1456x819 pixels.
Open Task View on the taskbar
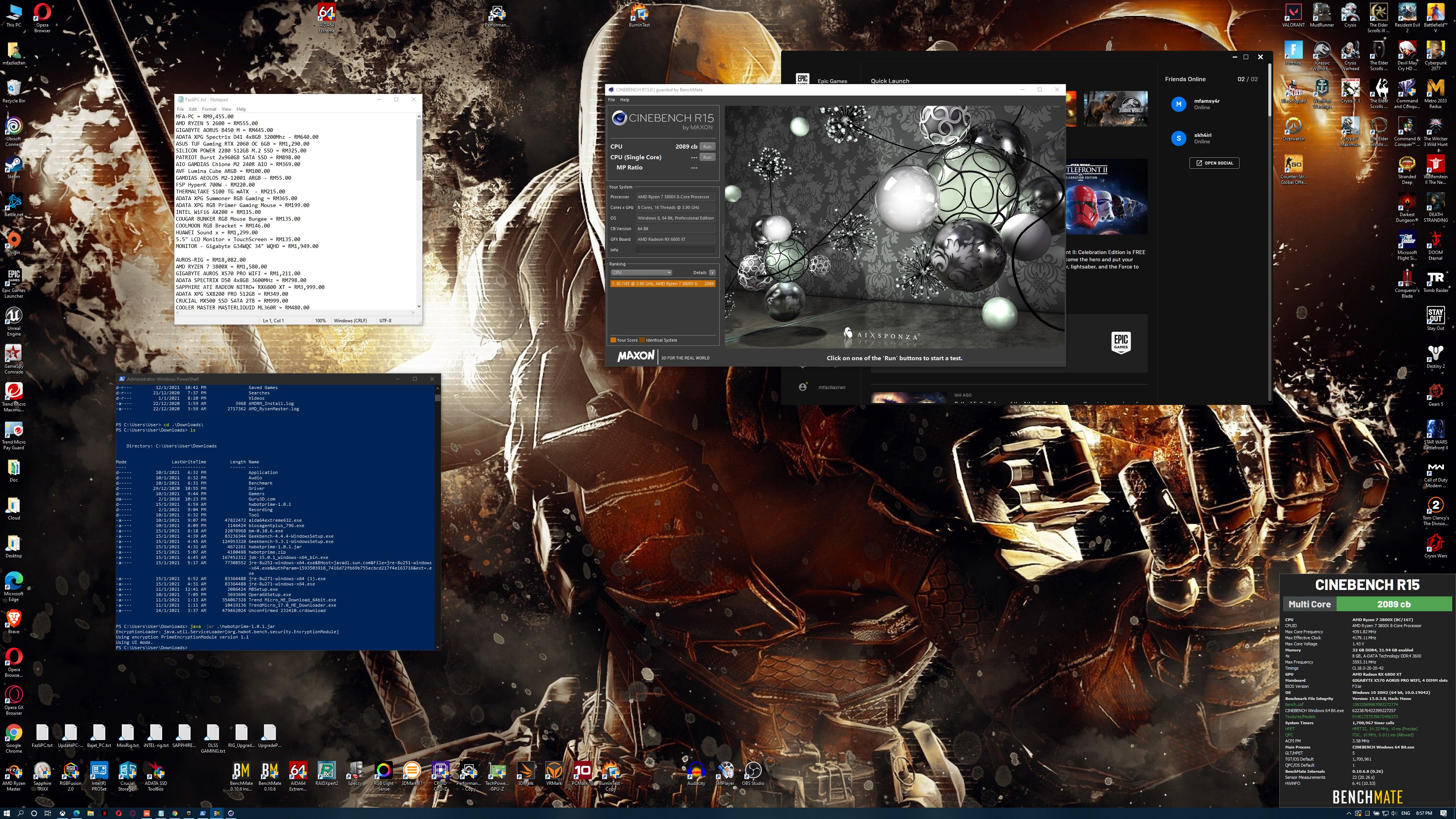48,813
